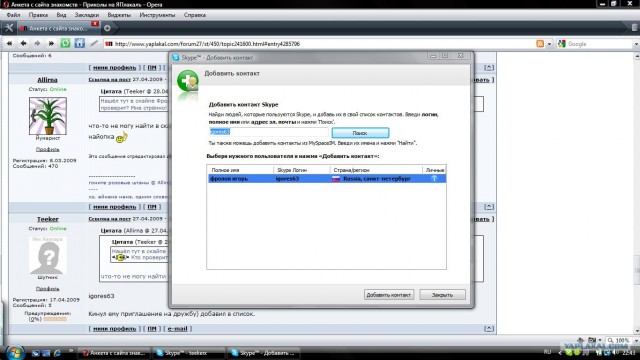Click the profile icon in Личные column

click(434, 179)
